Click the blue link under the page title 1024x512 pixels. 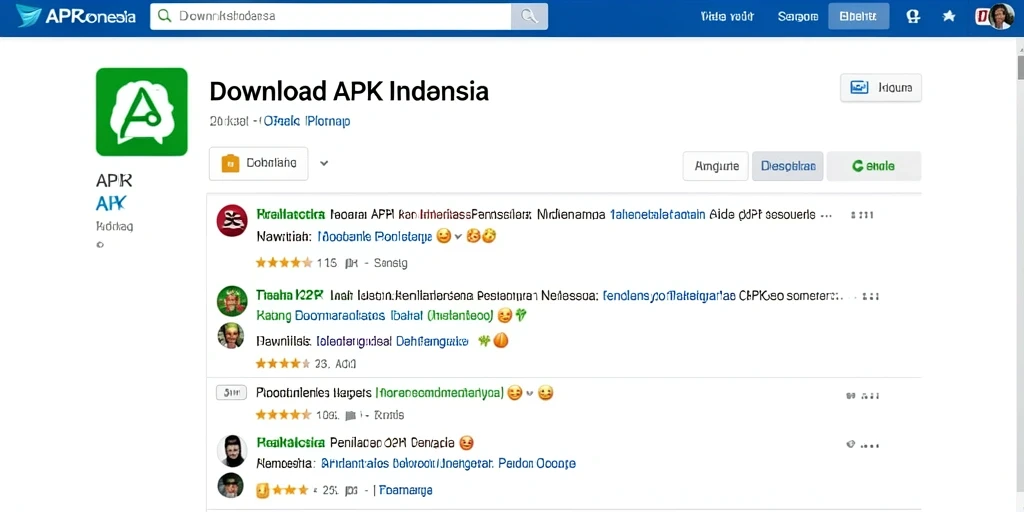pos(306,121)
